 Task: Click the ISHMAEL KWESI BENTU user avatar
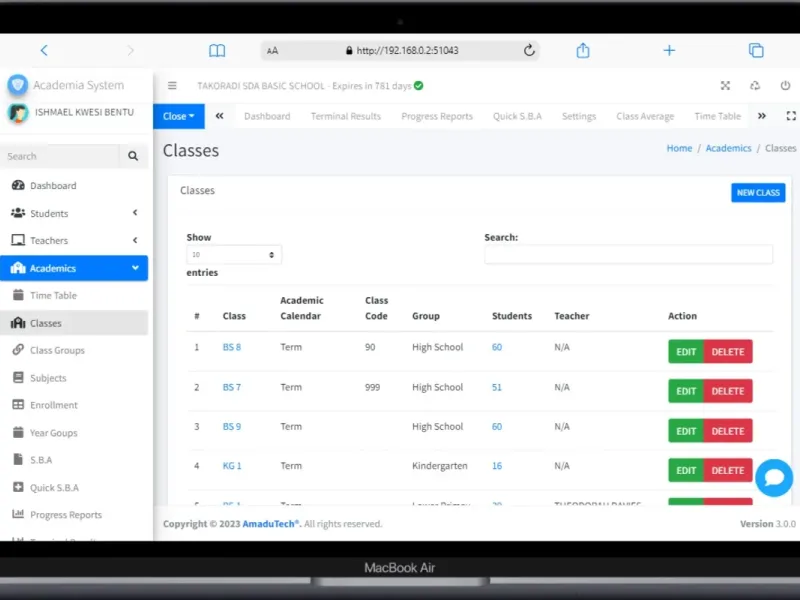18,113
